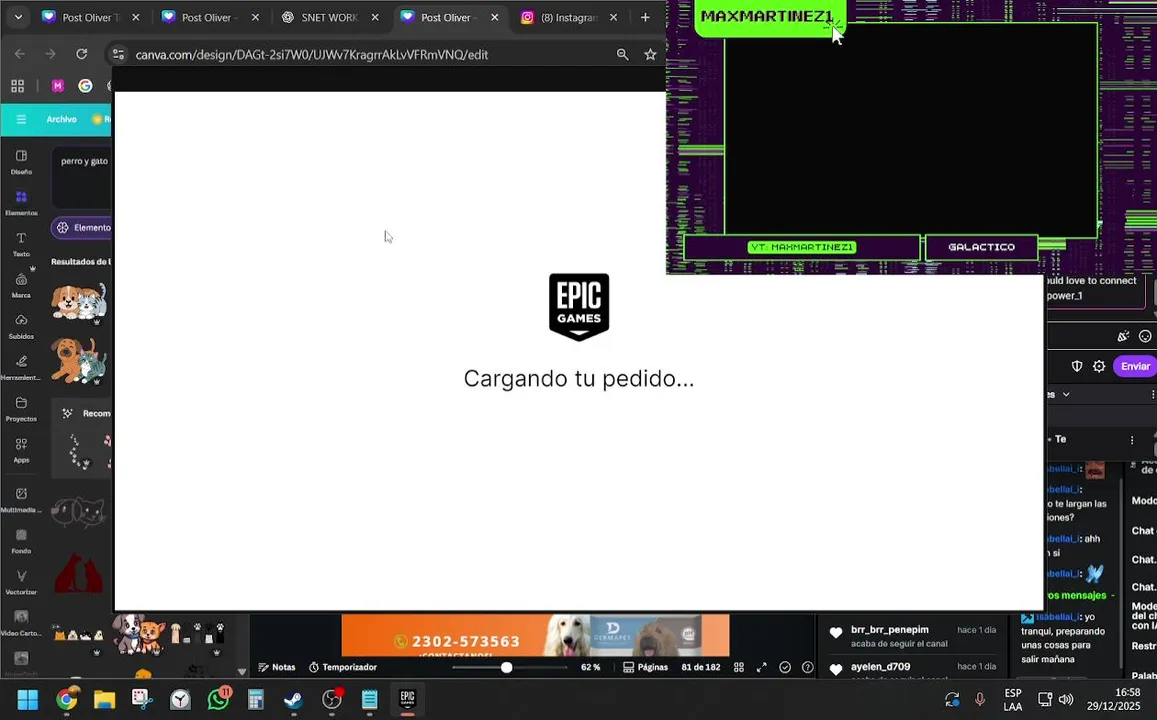Screen dimensions: 1157x720
Task: Open the chat shield moderation icon
Action: pyautogui.click(x=1077, y=366)
